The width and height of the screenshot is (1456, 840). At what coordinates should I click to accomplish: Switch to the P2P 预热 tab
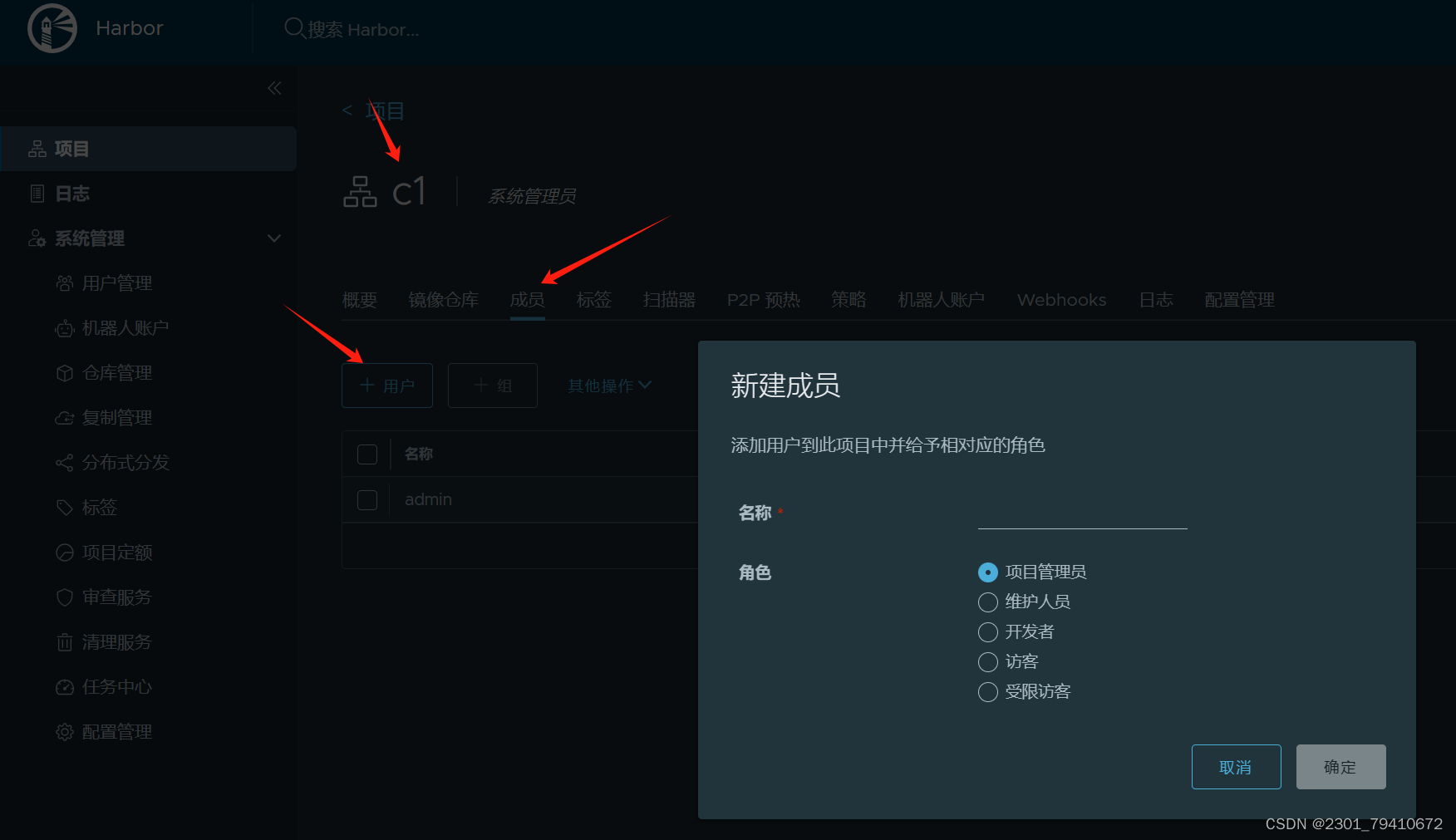(x=764, y=300)
